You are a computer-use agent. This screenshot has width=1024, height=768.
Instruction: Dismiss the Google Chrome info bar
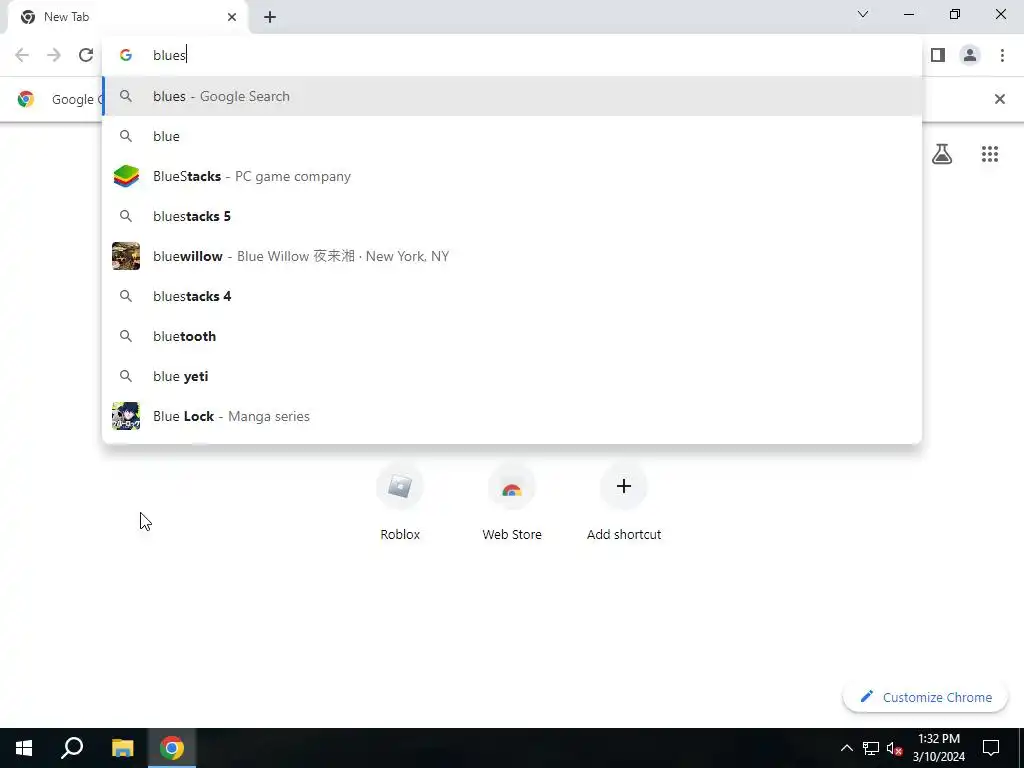(x=999, y=99)
